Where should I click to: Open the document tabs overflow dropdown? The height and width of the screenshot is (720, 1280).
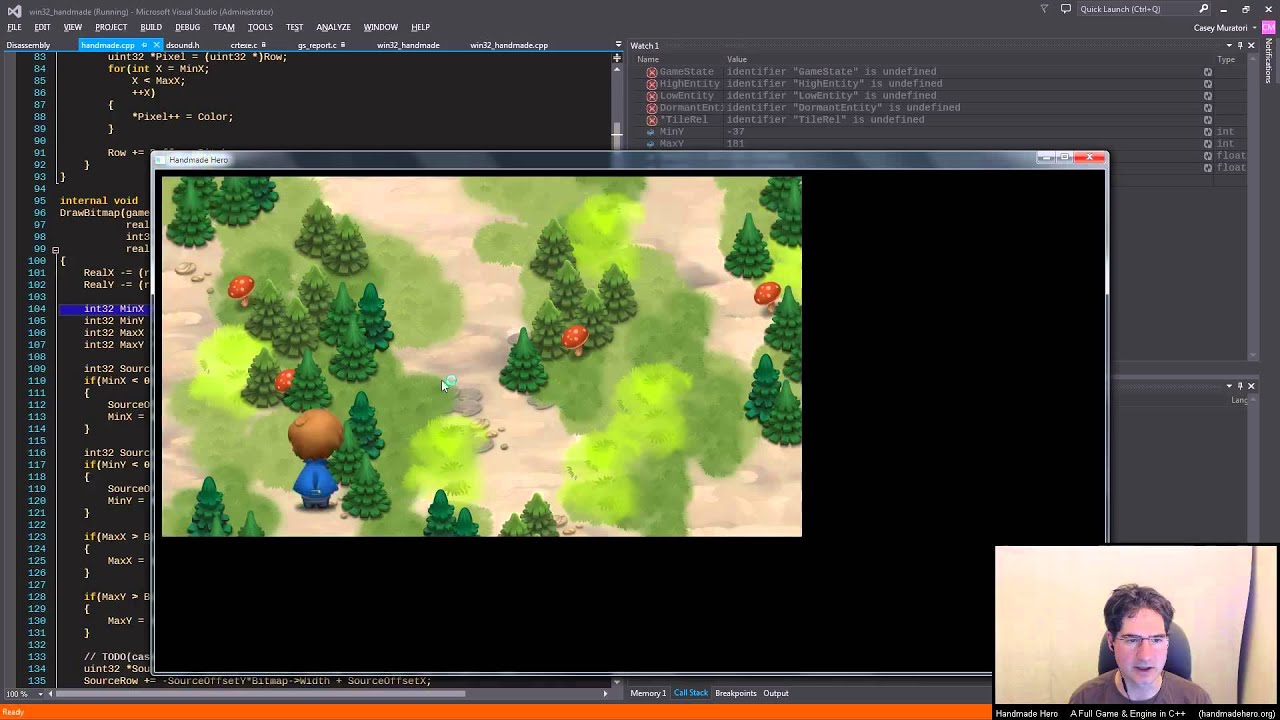617,45
